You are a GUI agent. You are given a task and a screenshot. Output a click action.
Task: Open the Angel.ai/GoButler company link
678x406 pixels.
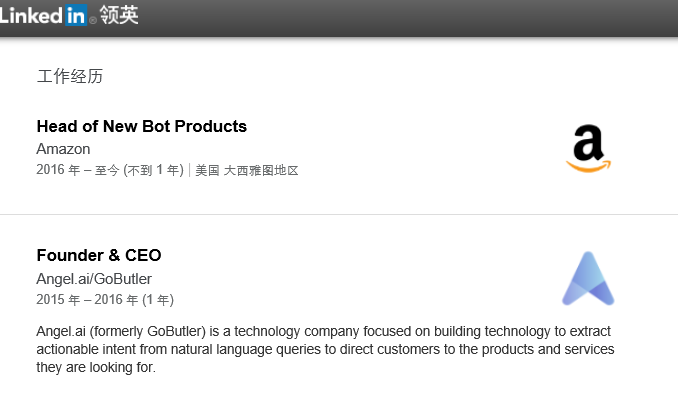click(94, 279)
